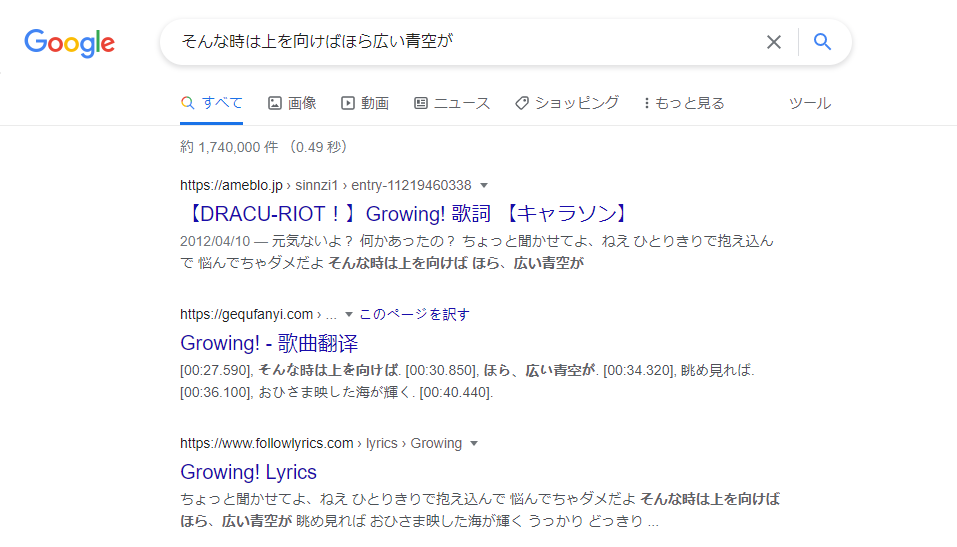Open the ameblo.jp result dropdown arrow
Viewport: 957px width, 547px height.
(484, 185)
